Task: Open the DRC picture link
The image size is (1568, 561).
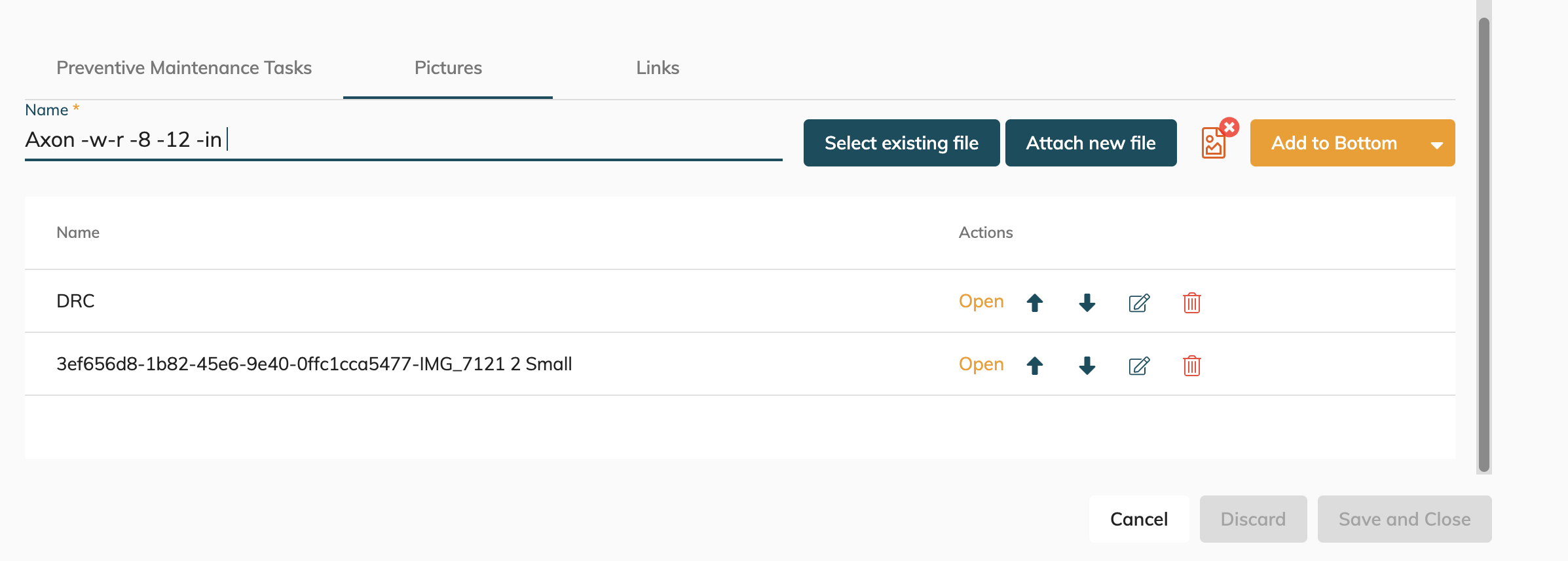Action: coord(981,301)
